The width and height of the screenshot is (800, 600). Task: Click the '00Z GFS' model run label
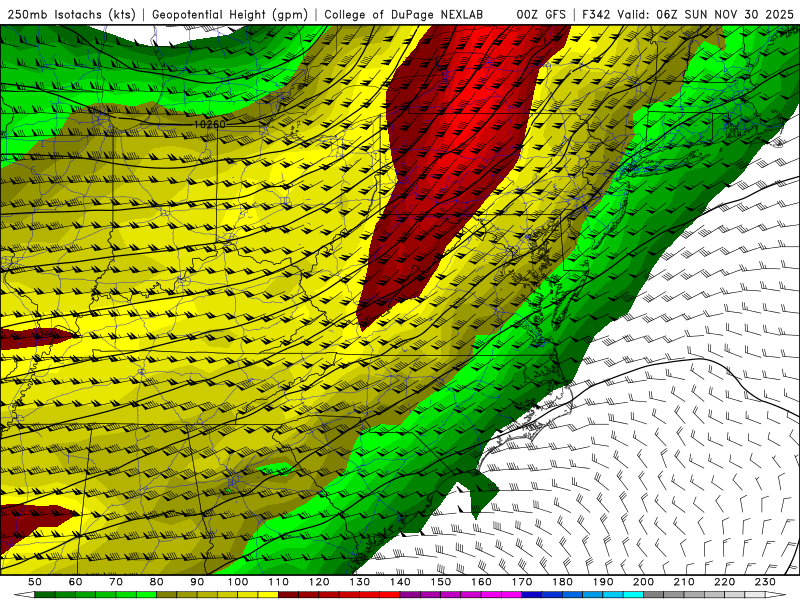[541, 14]
